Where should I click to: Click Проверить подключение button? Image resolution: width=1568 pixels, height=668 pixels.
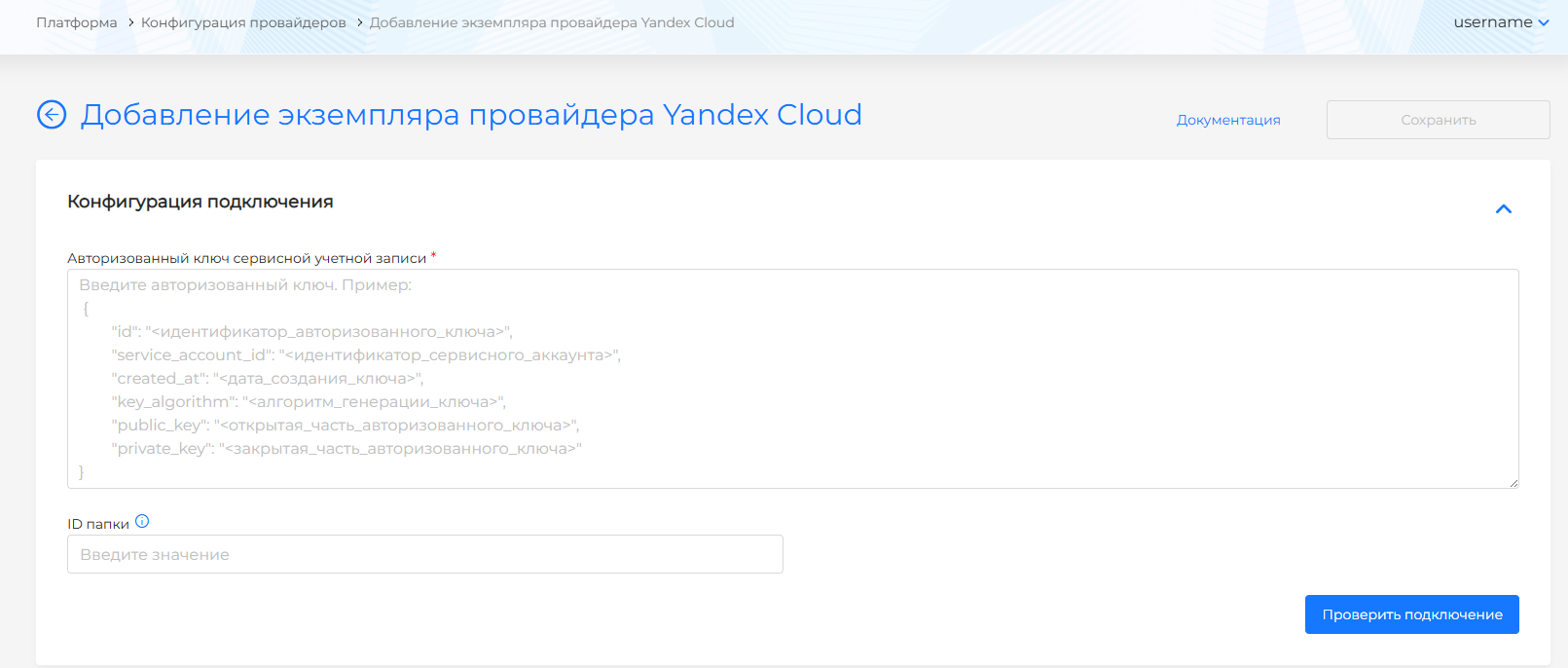point(1411,614)
